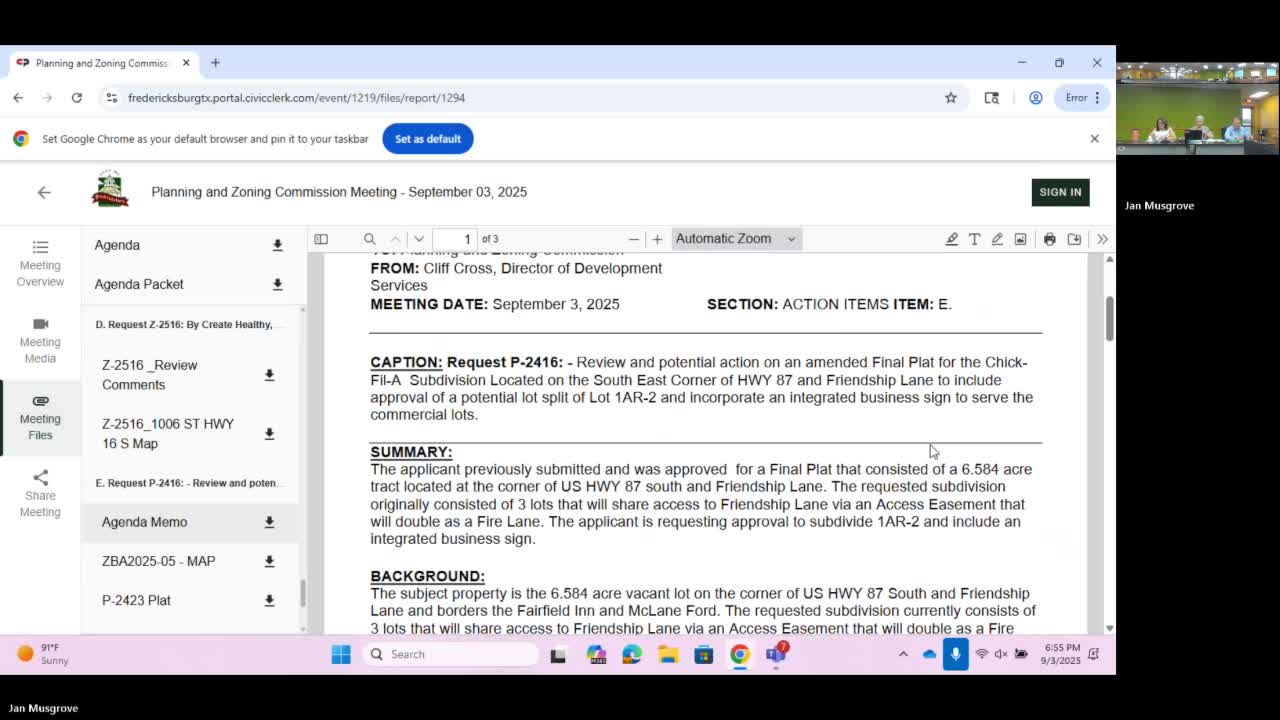Download the Agenda Memo
1280x720 pixels.
click(x=269, y=522)
